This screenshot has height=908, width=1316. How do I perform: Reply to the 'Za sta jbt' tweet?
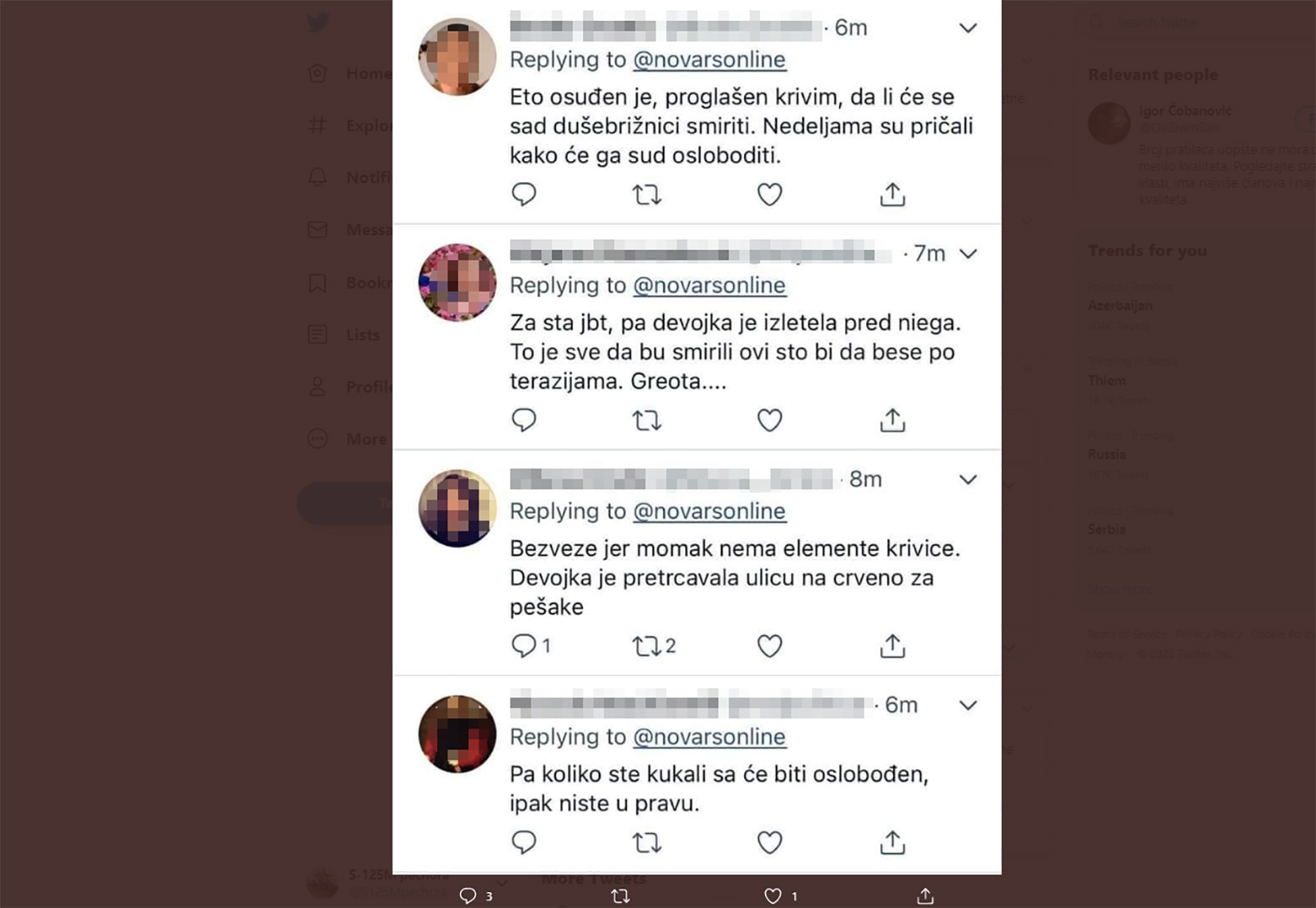[524, 420]
